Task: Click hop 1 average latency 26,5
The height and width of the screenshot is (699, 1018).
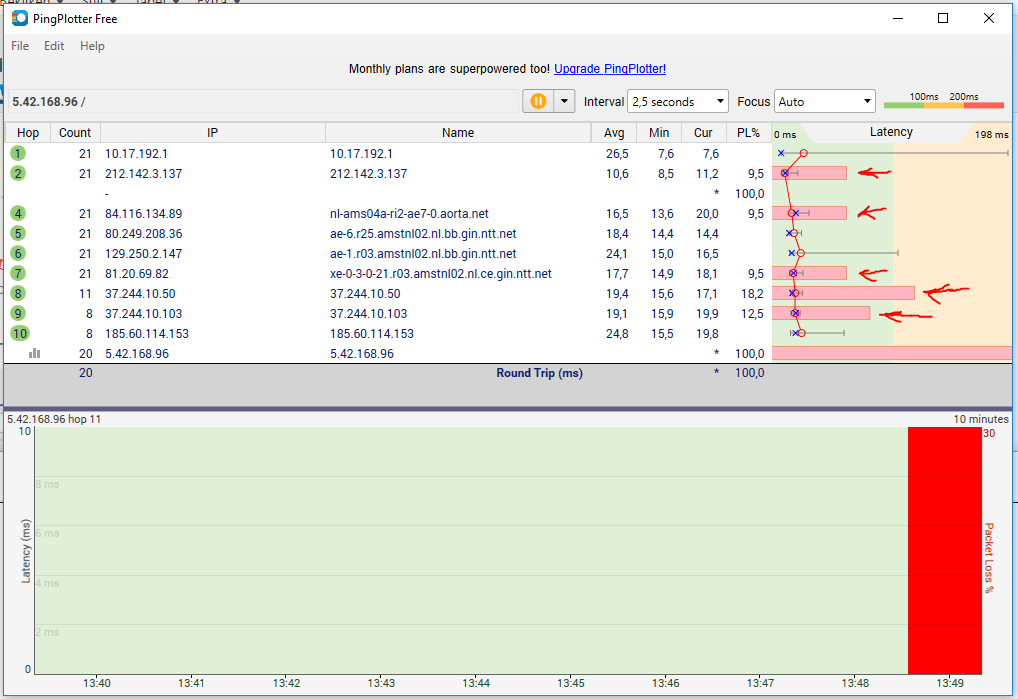Action: click(617, 154)
